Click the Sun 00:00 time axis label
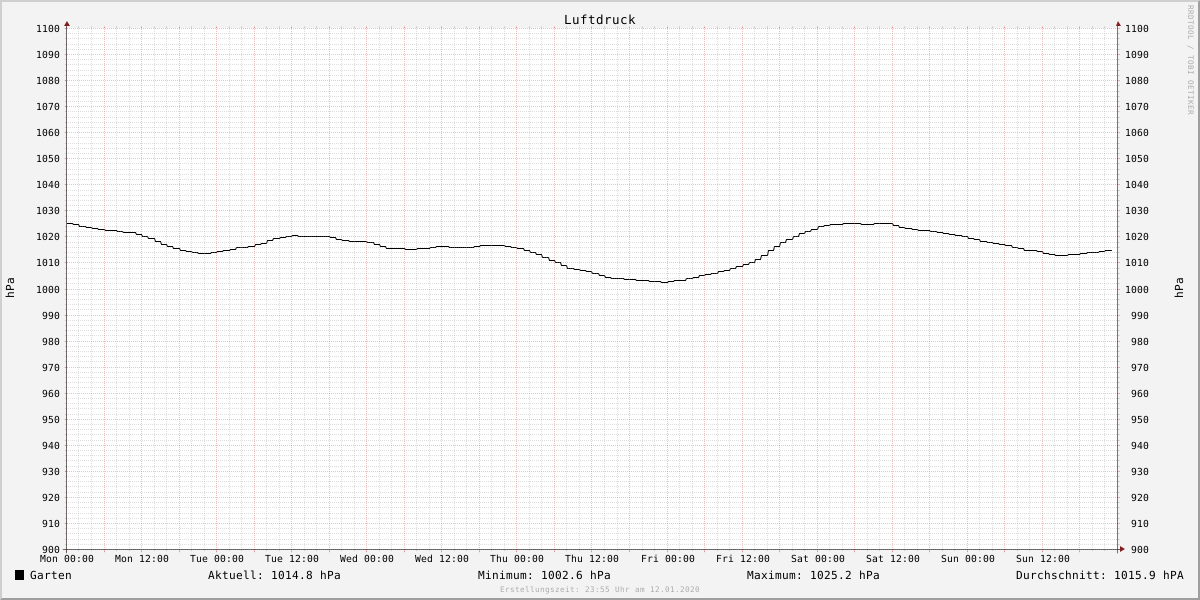Viewport: 1200px width, 600px height. pyautogui.click(x=968, y=559)
